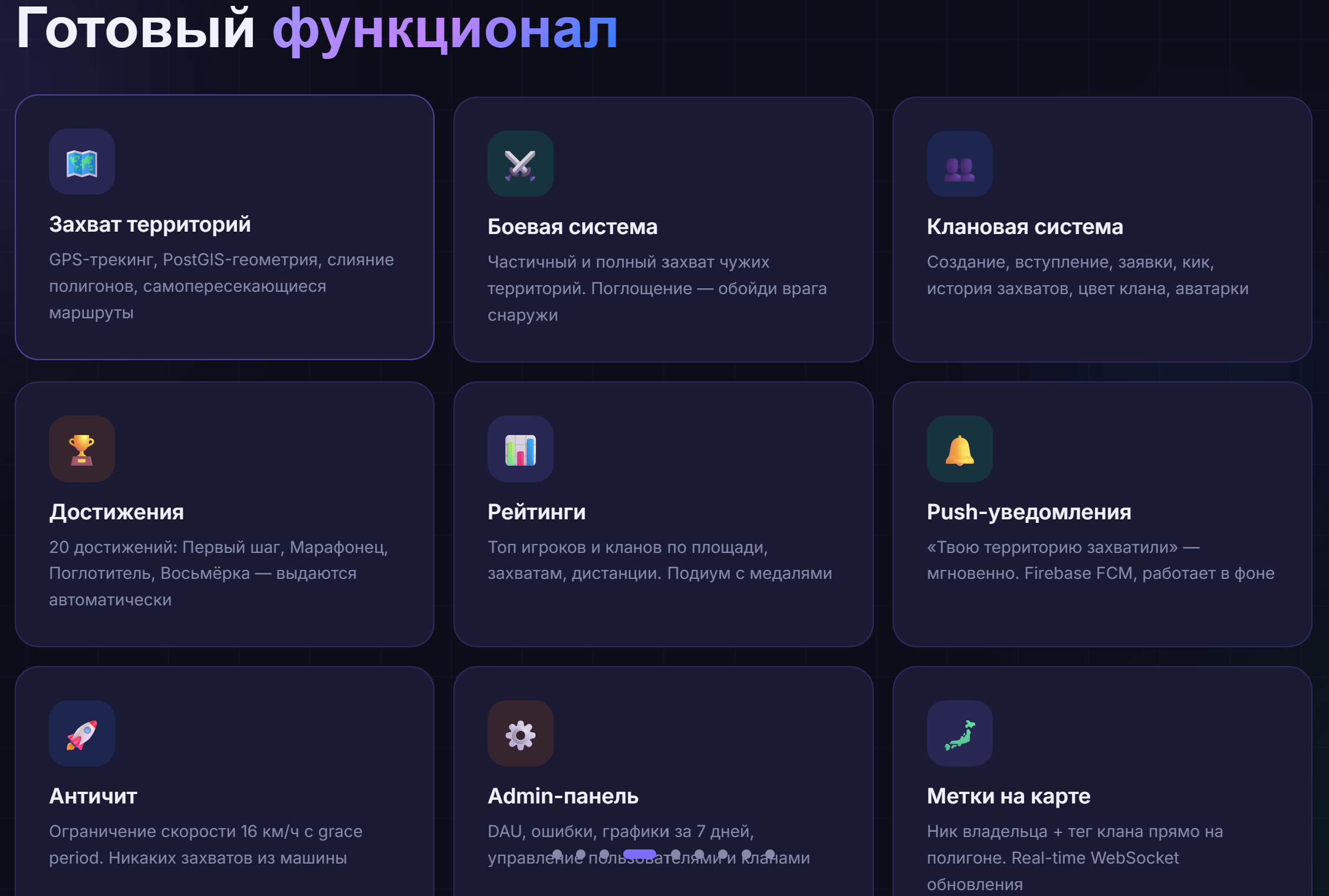Click the crossed swords icon

pos(520,164)
